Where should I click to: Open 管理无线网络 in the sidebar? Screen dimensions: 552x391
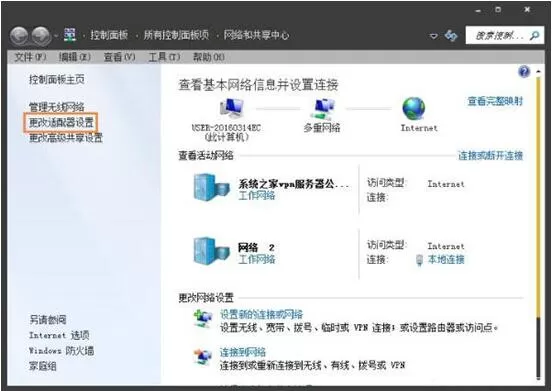tap(57, 106)
